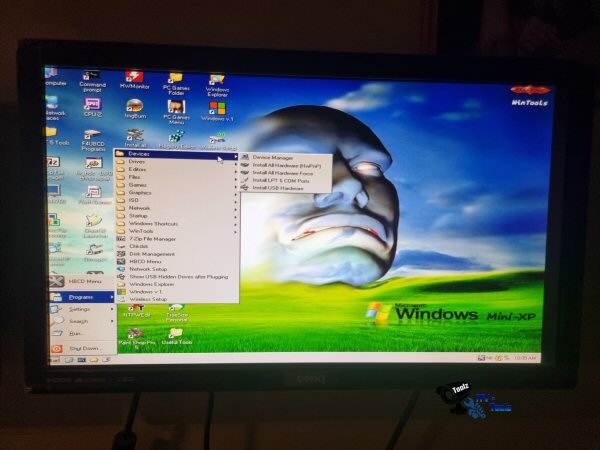Open the HWMonitor desktop icon

coord(134,79)
